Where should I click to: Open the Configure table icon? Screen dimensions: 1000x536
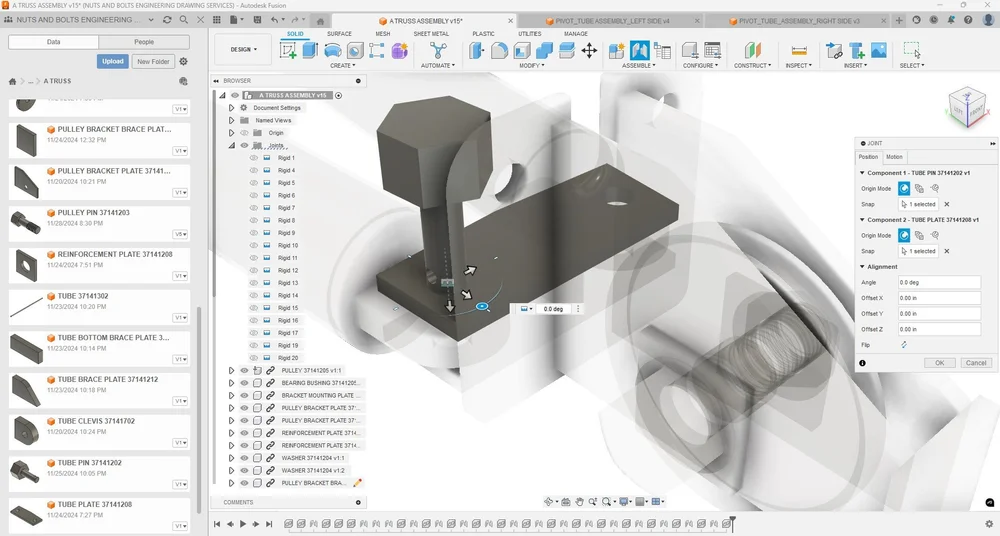coord(712,50)
